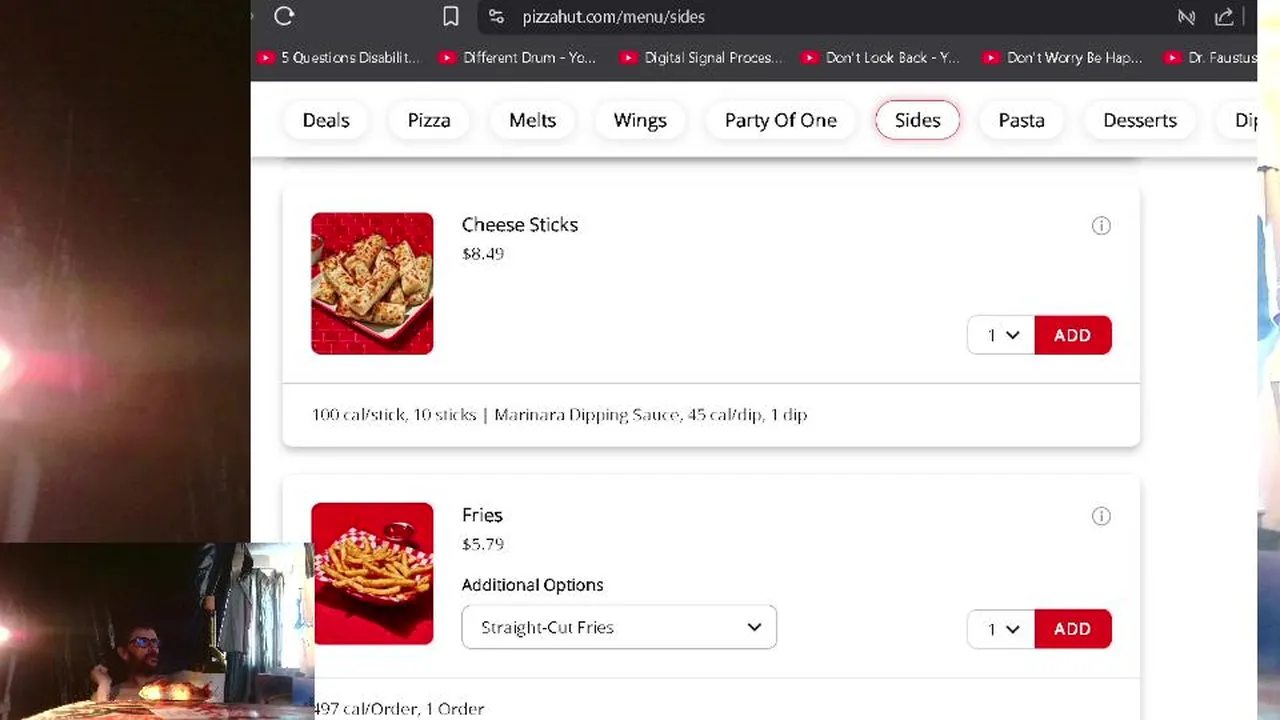This screenshot has width=1280, height=720.
Task: Open the Cheese Sticks info icon
Action: [1101, 226]
